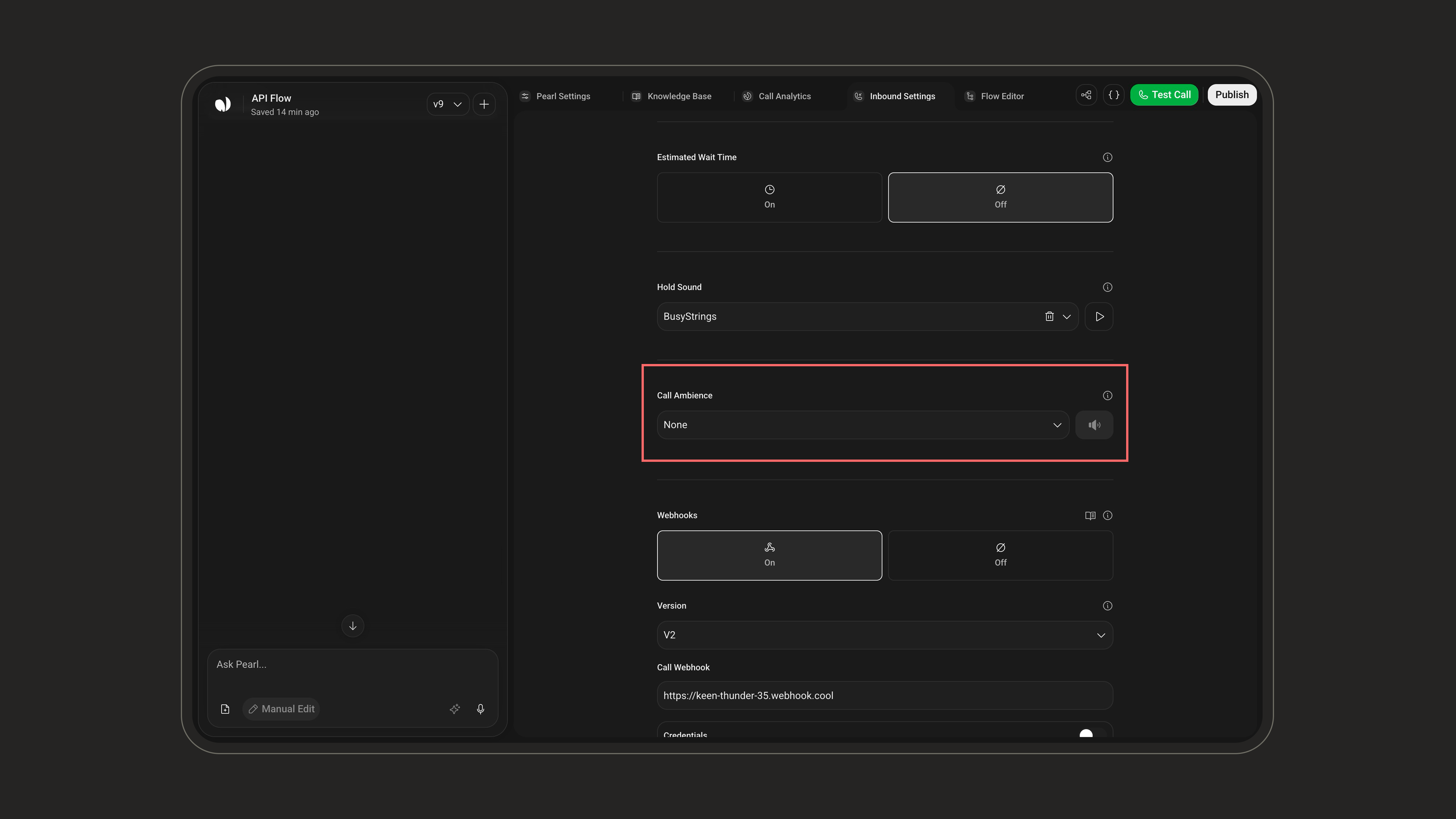Image resolution: width=1456 pixels, height=819 pixels.
Task: Show Version info icon
Action: [1107, 606]
